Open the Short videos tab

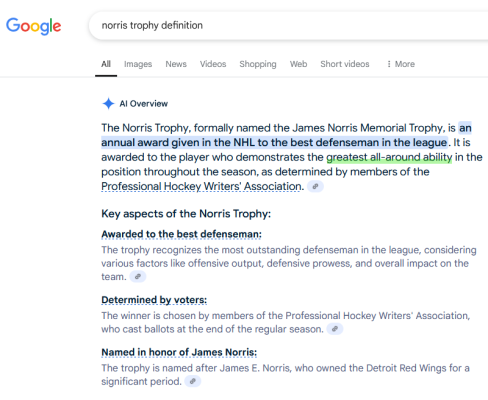pyautogui.click(x=345, y=64)
